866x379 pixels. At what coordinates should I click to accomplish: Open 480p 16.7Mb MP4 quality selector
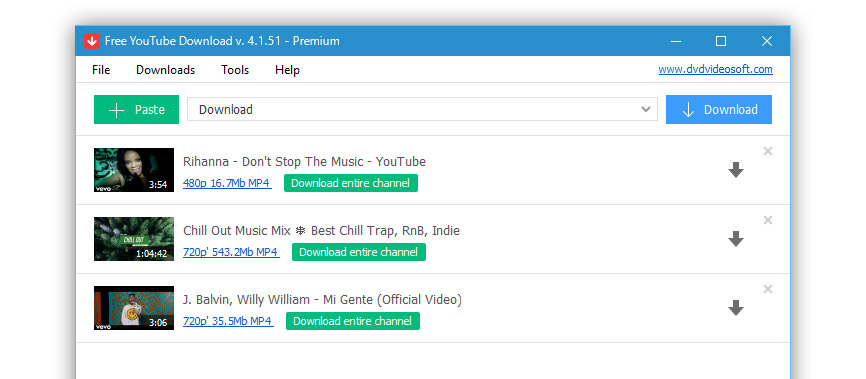pyautogui.click(x=227, y=183)
